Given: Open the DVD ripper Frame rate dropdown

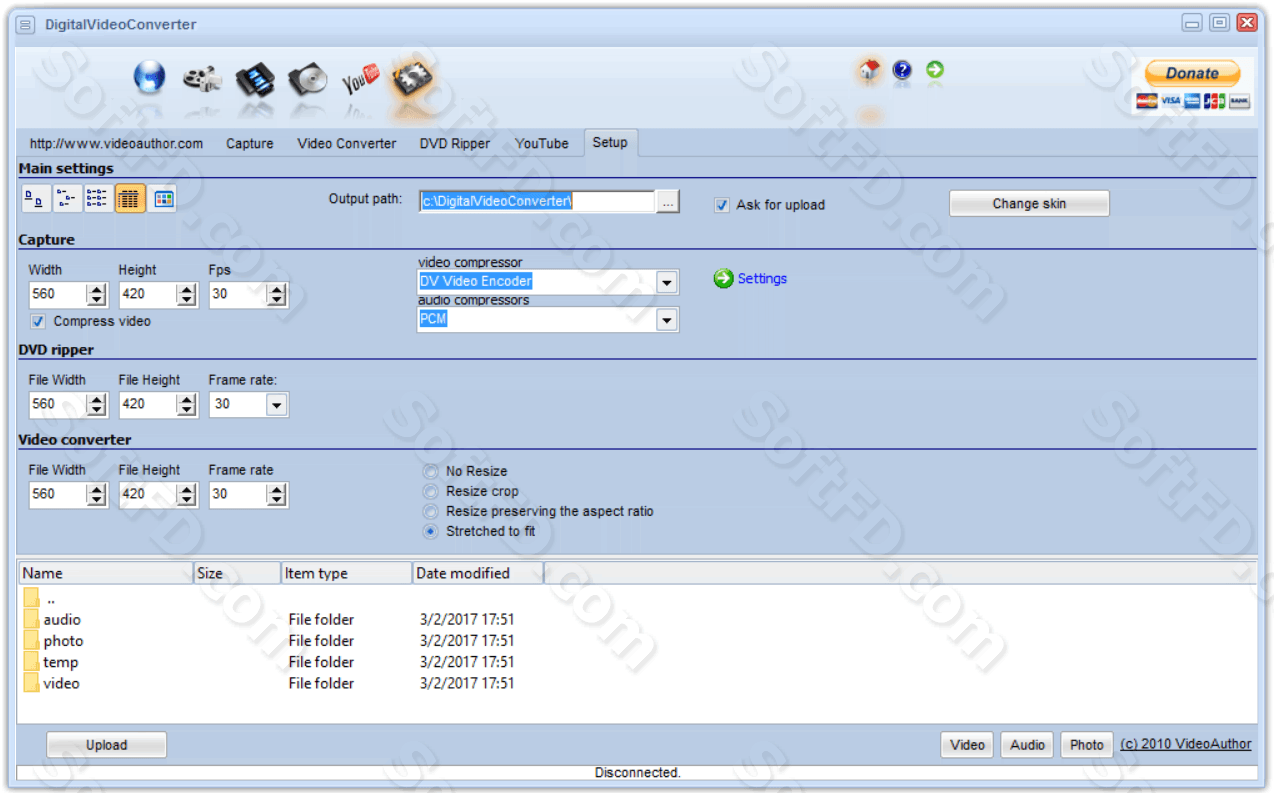Looking at the screenshot, I should (277, 404).
